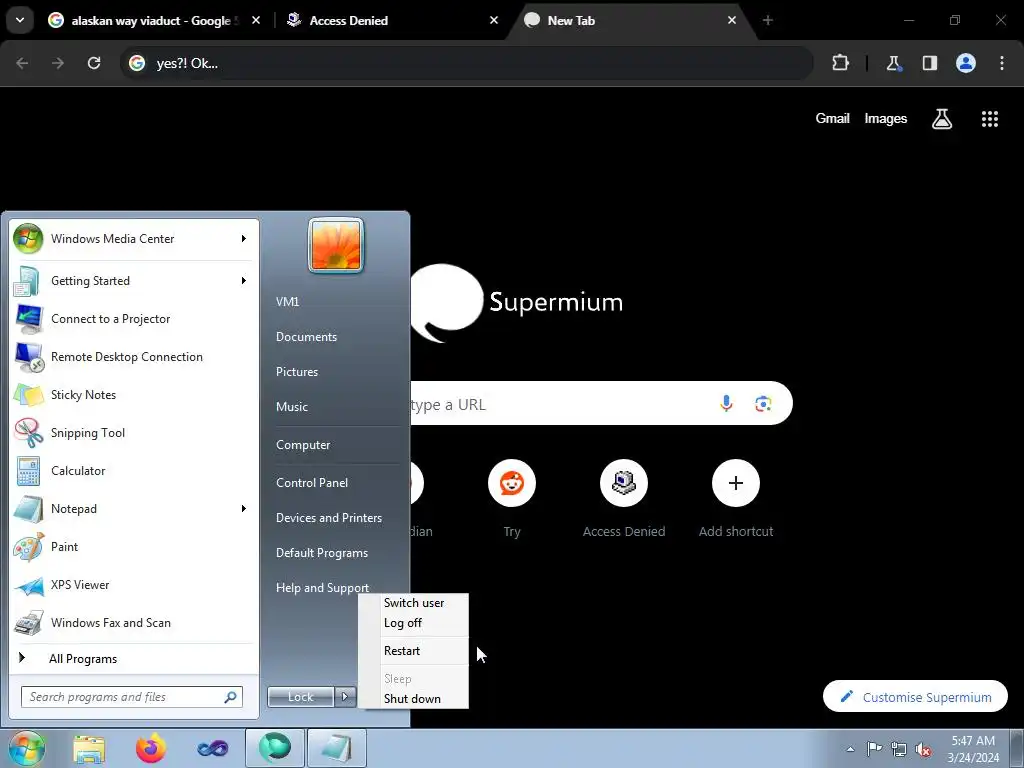Open File Explorer from the taskbar
1024x768 pixels.
[x=89, y=748]
